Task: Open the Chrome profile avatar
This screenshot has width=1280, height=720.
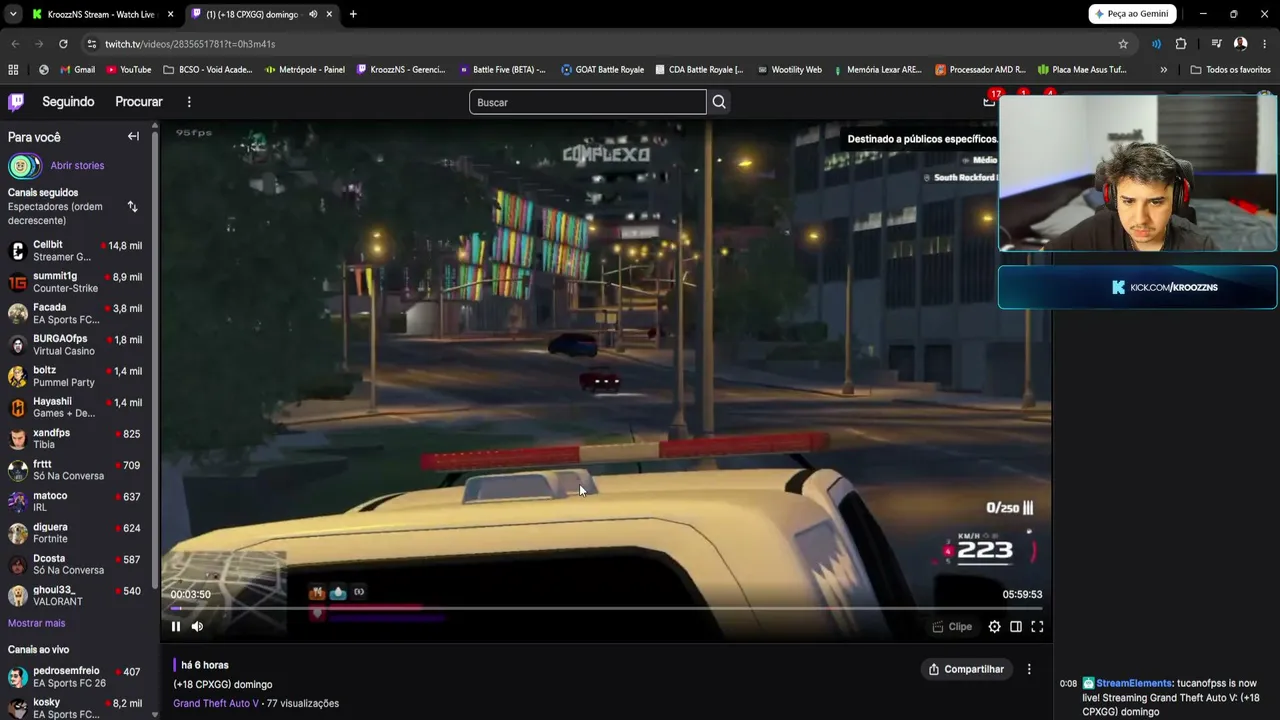Action: tap(1241, 44)
